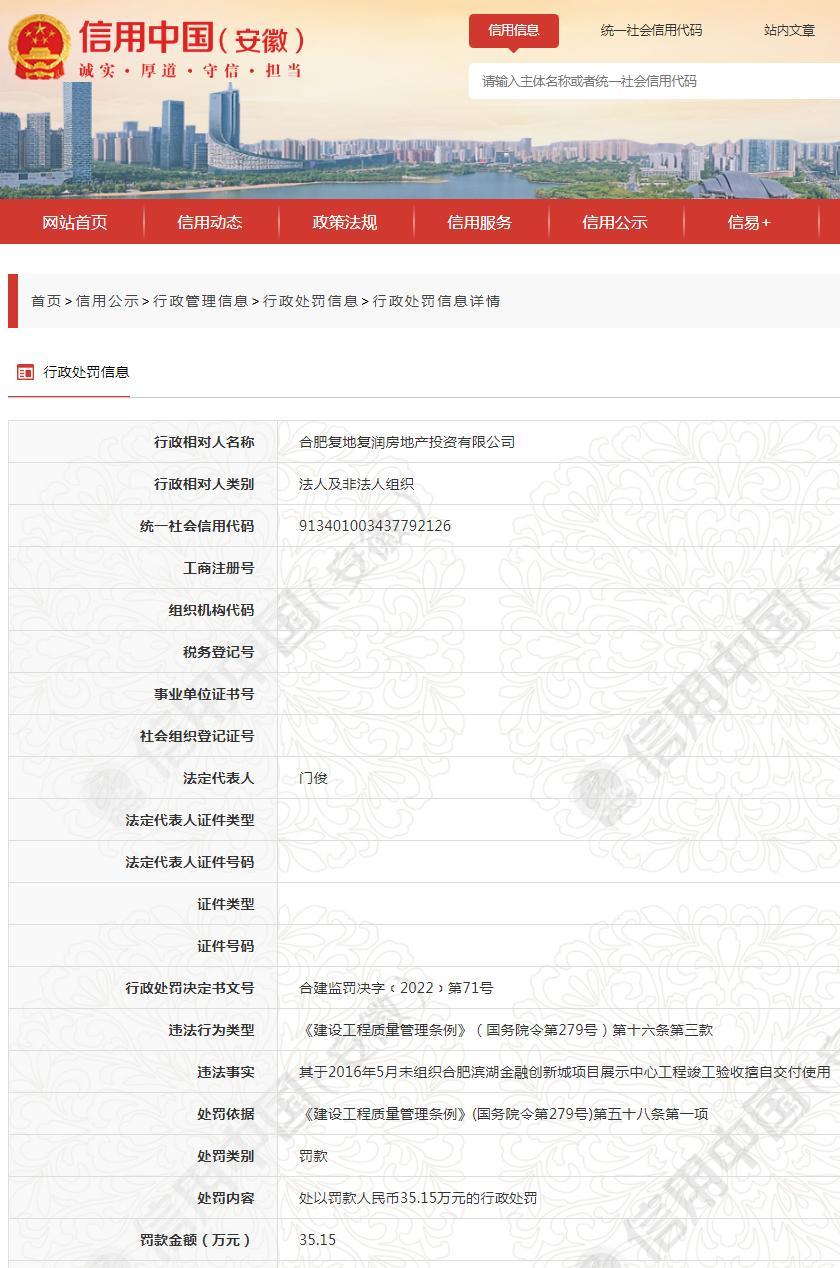840x1268 pixels.
Task: Open the 网站首页 navigation menu
Action: (x=75, y=222)
